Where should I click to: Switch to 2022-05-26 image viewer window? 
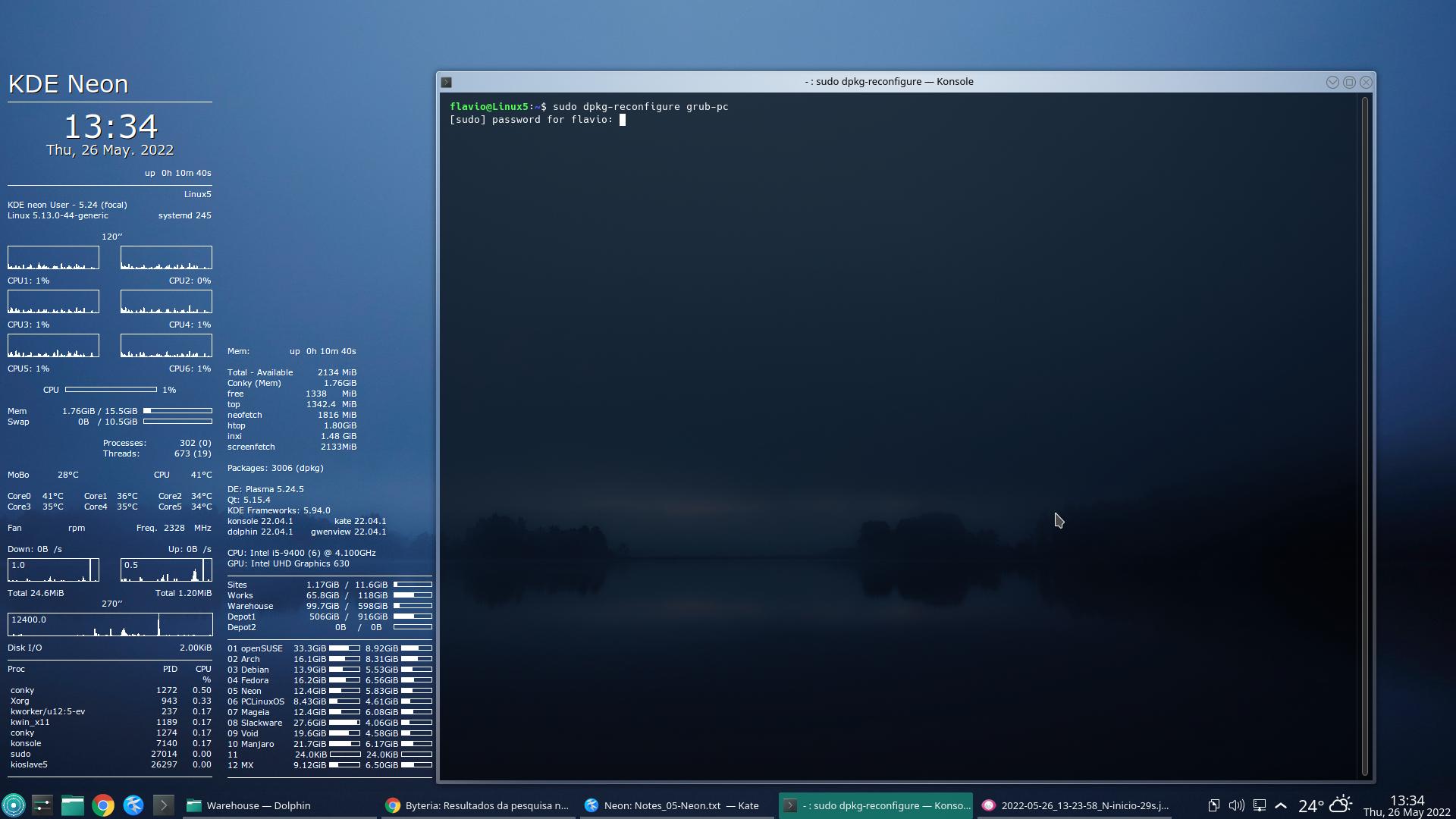pyautogui.click(x=1075, y=805)
